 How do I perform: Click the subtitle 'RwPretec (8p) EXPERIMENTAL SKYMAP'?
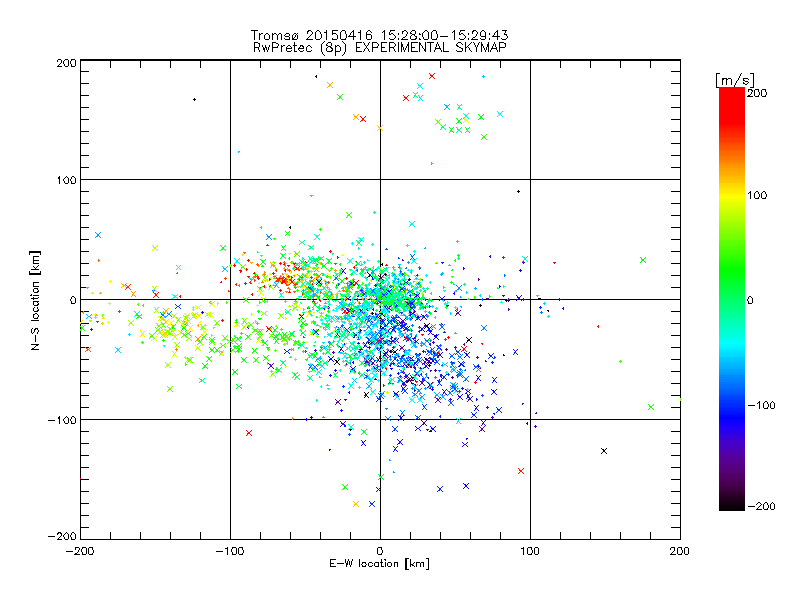coord(380,48)
